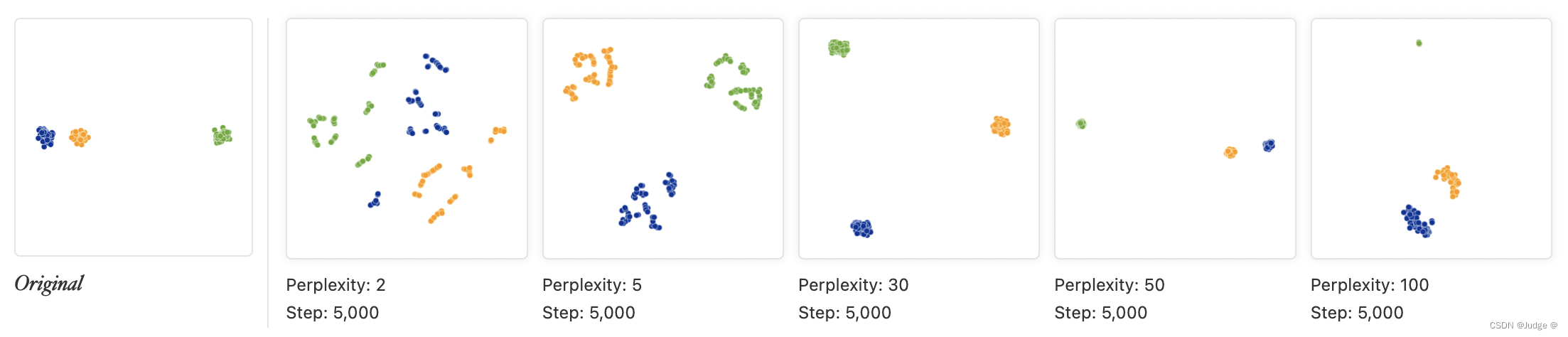The image size is (1568, 337).
Task: Click the orange cluster in Perplexity 100 plot
Action: [1448, 182]
